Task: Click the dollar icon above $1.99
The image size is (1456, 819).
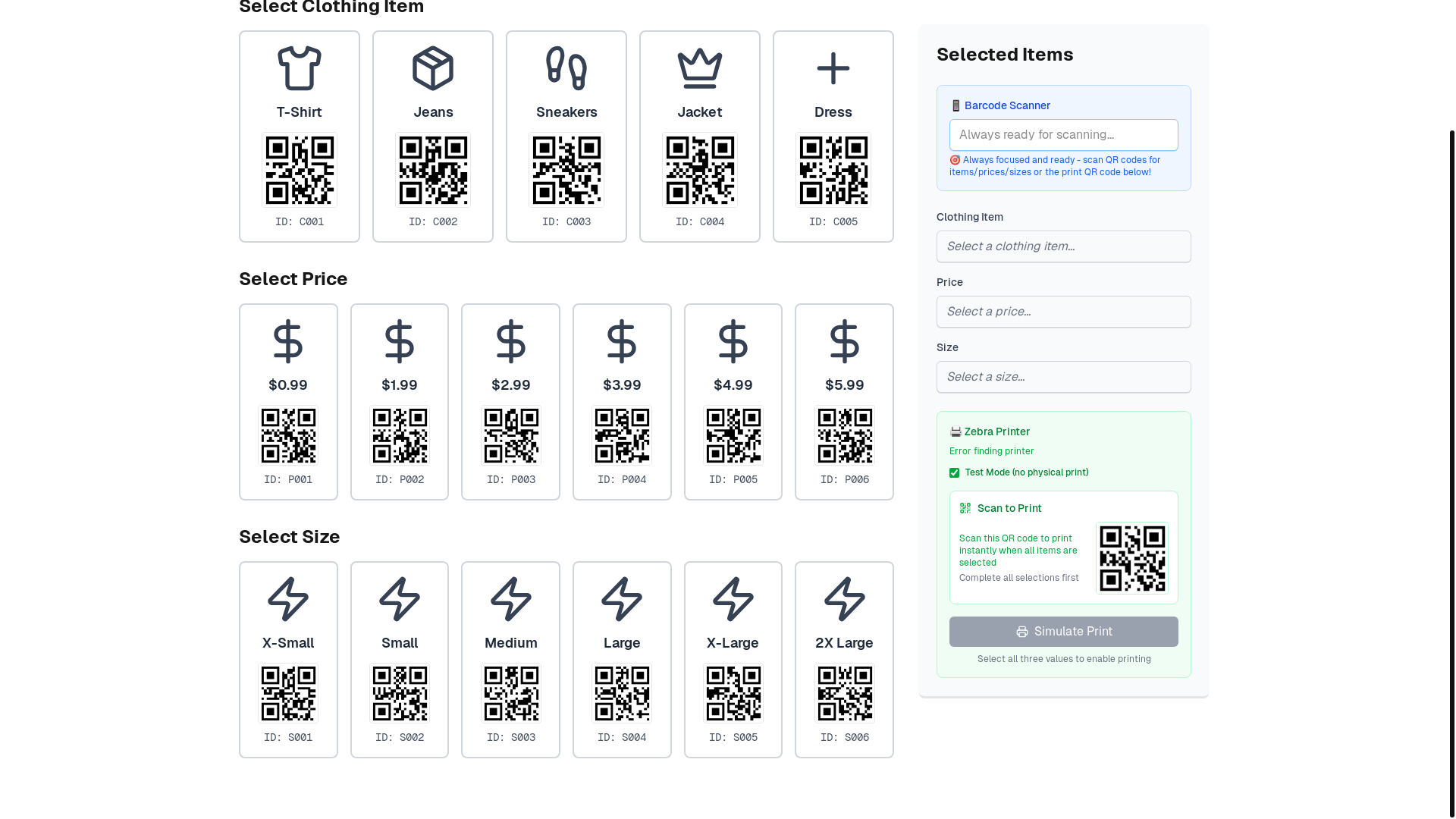Action: [x=400, y=341]
